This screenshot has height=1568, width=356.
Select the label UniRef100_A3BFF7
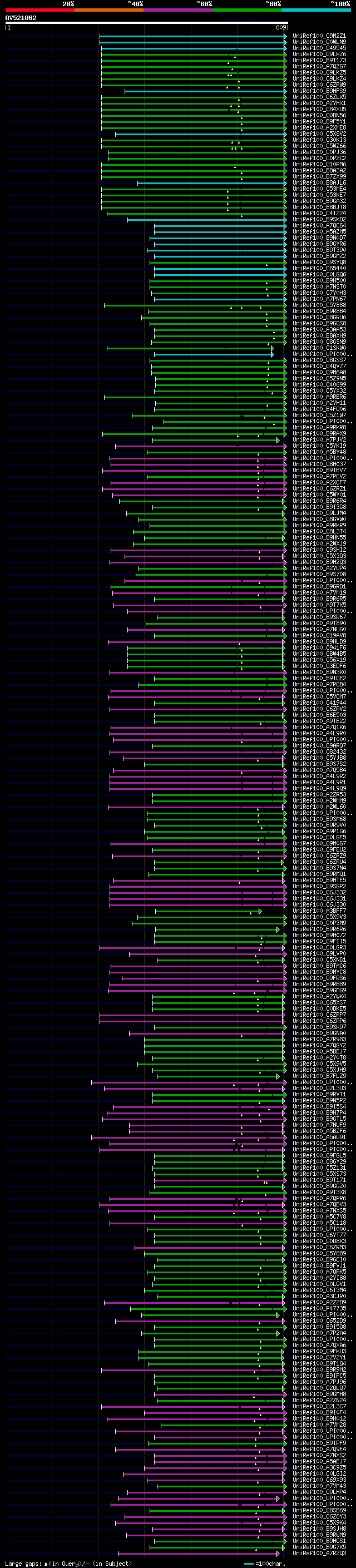(319, 911)
